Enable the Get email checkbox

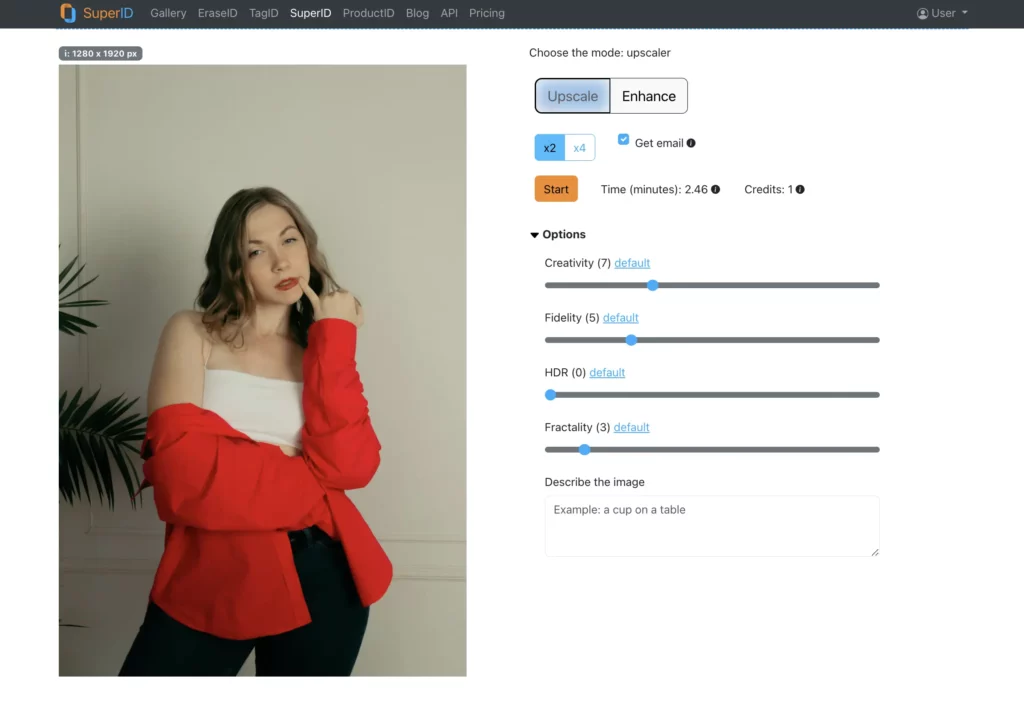pyautogui.click(x=622, y=141)
